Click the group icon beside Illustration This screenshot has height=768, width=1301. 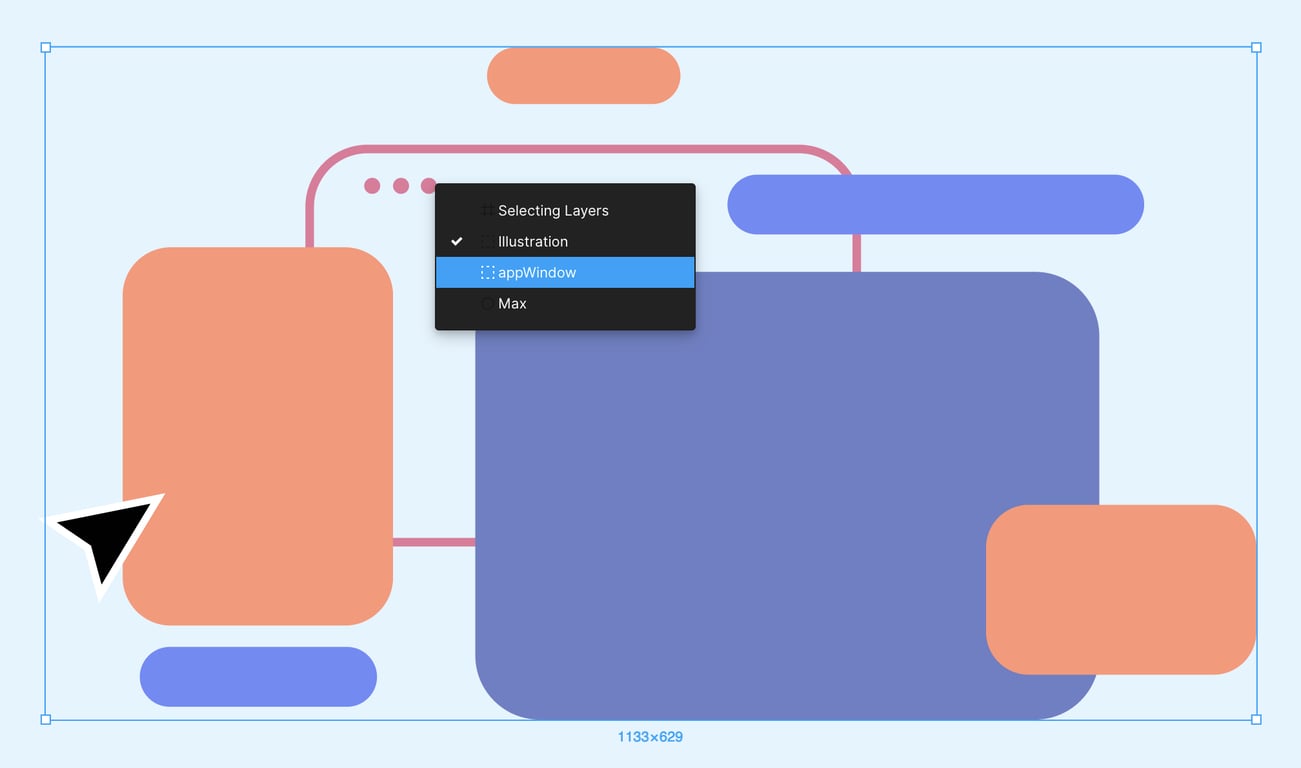pos(487,241)
